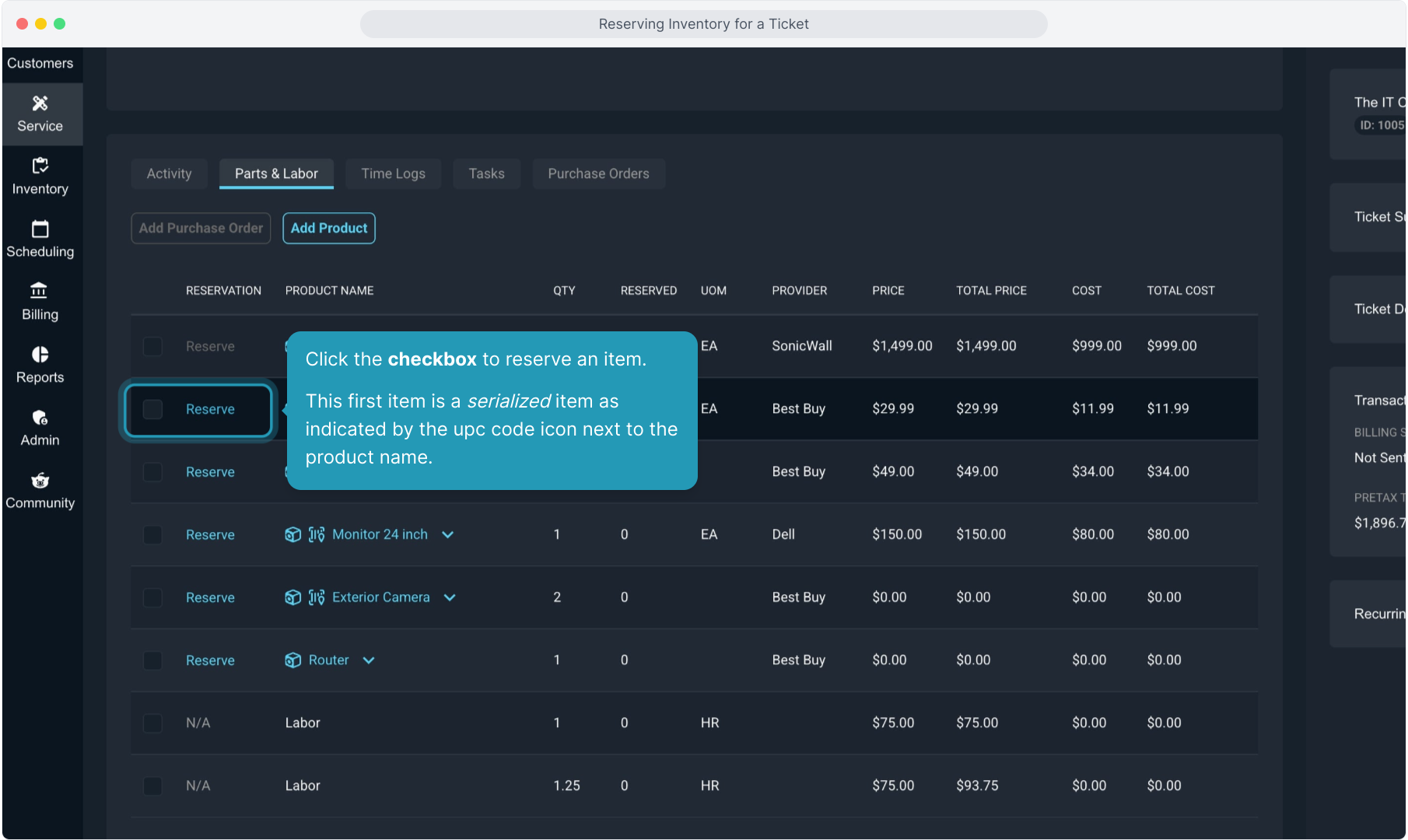1408x840 pixels.
Task: Select the Customers item in sidebar
Action: point(40,63)
